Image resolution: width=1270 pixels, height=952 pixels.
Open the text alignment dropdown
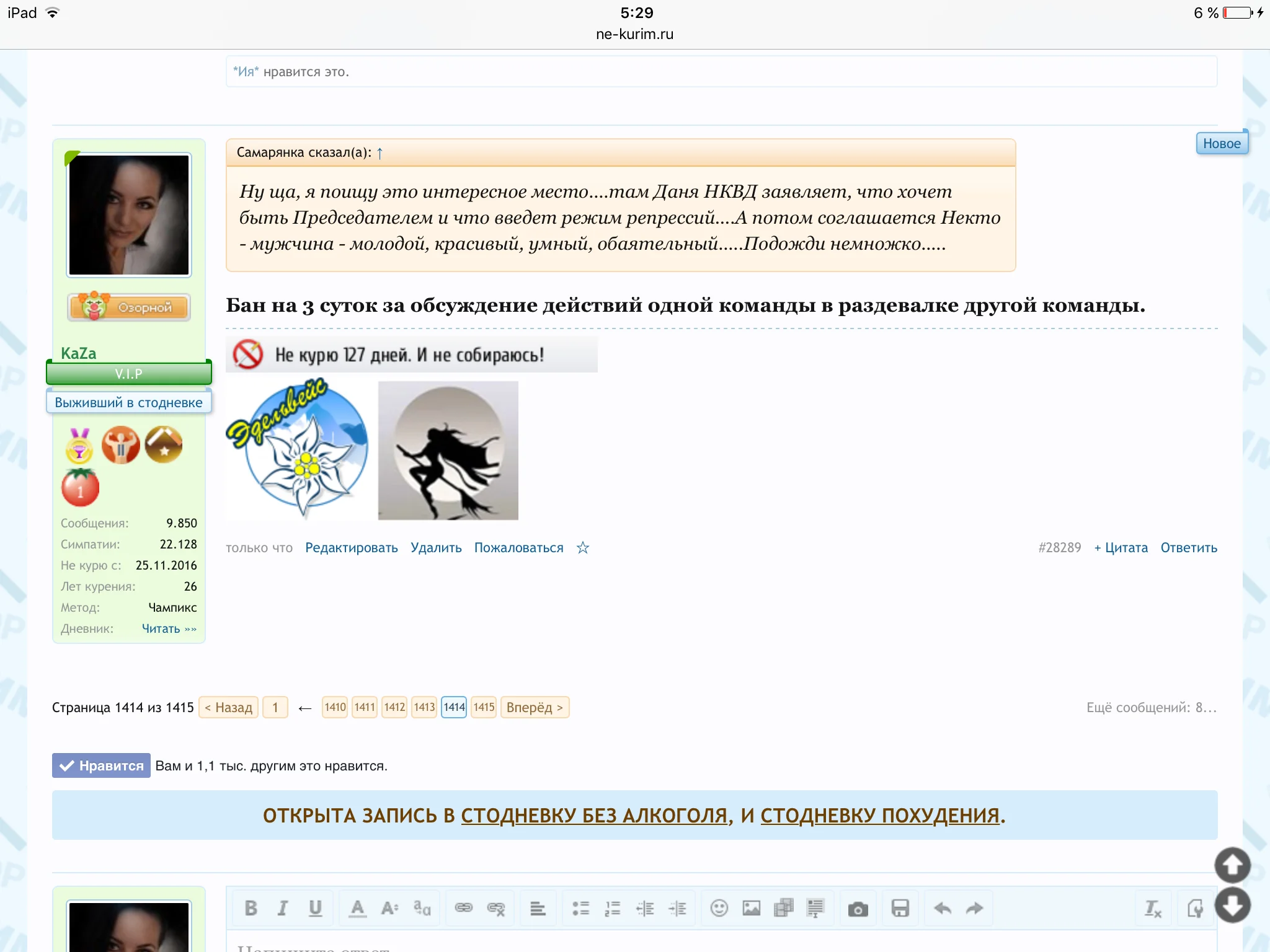pyautogui.click(x=538, y=909)
